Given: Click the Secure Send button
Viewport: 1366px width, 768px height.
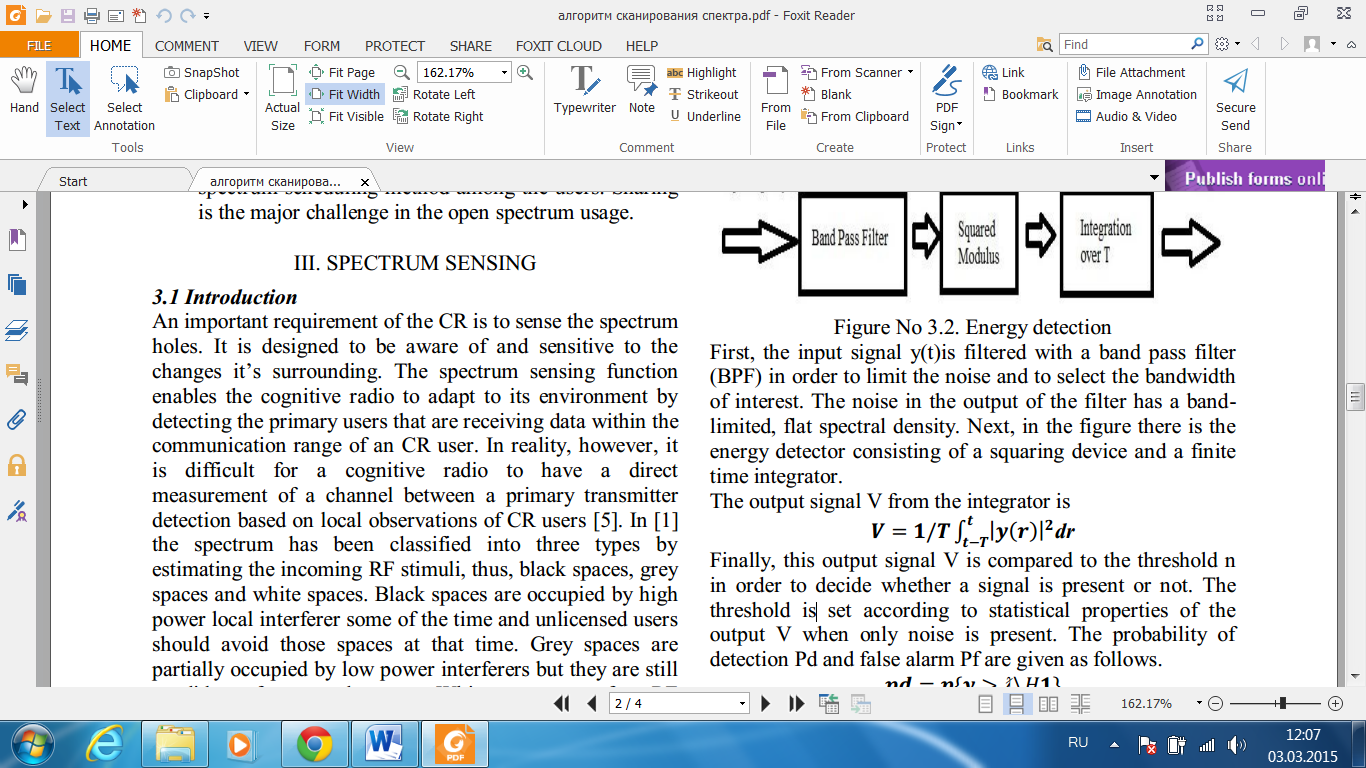Looking at the screenshot, I should coord(1236,98).
